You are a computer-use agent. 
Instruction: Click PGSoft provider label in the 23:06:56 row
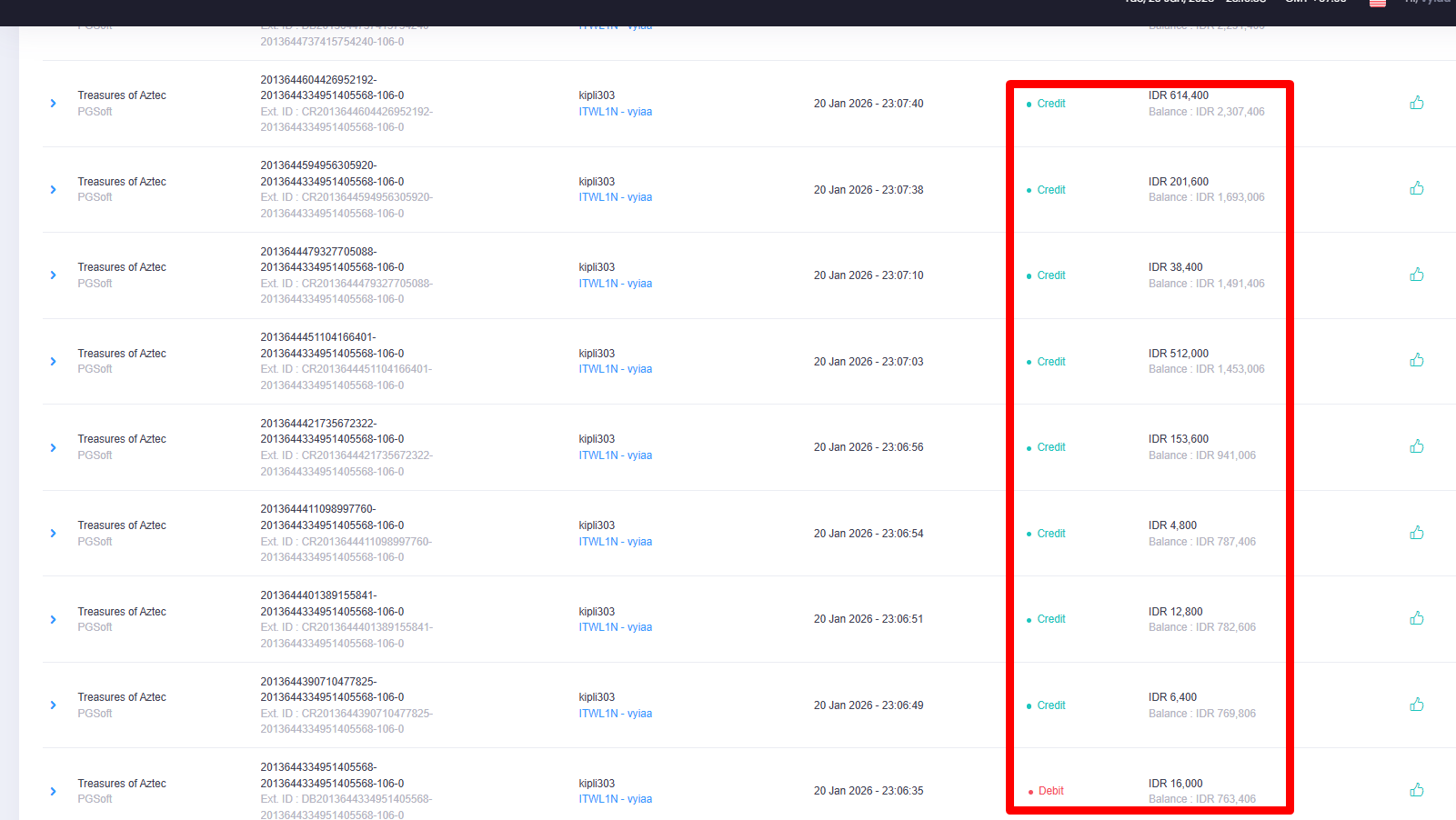[95, 455]
